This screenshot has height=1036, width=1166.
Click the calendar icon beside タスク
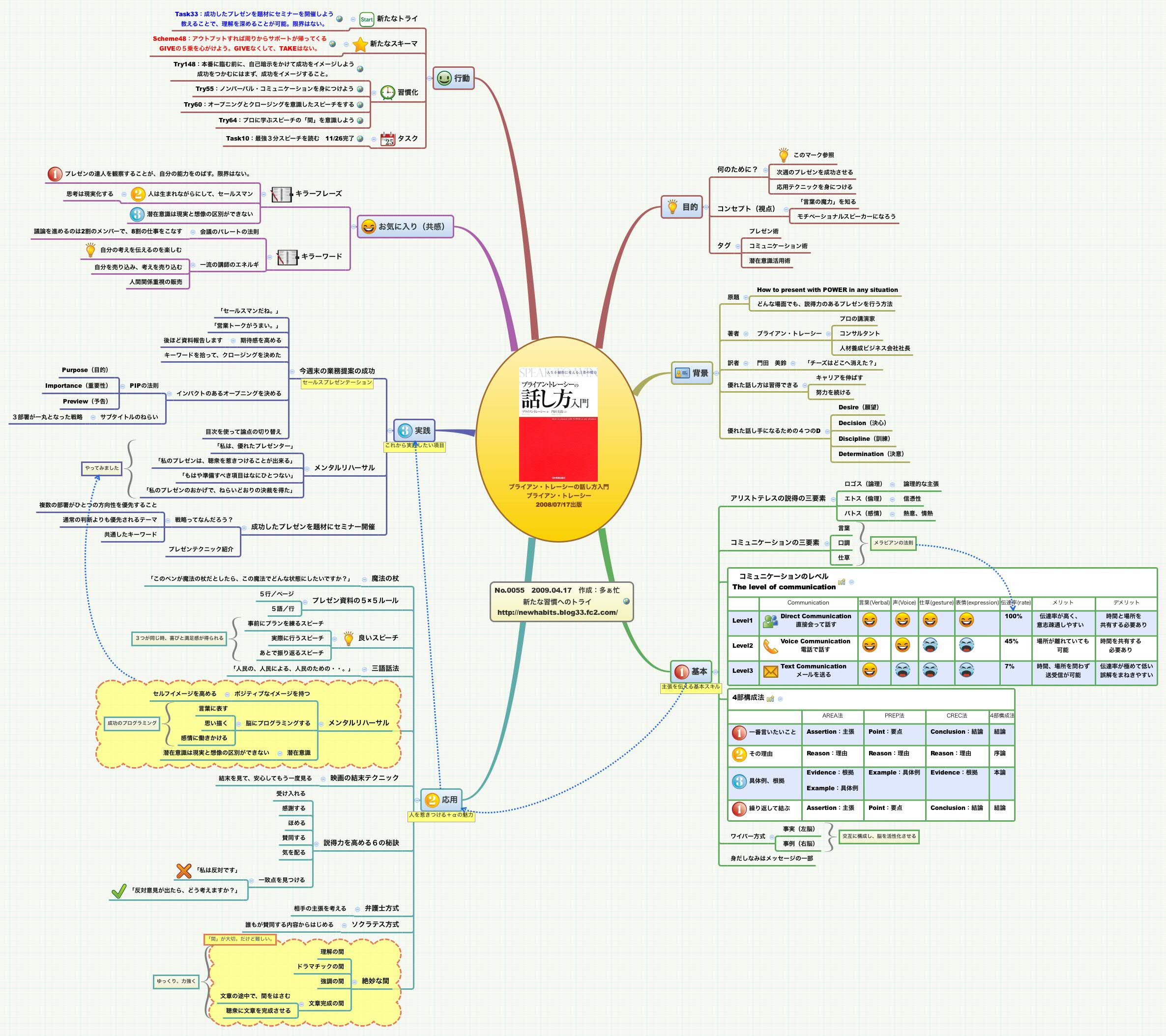click(x=388, y=140)
